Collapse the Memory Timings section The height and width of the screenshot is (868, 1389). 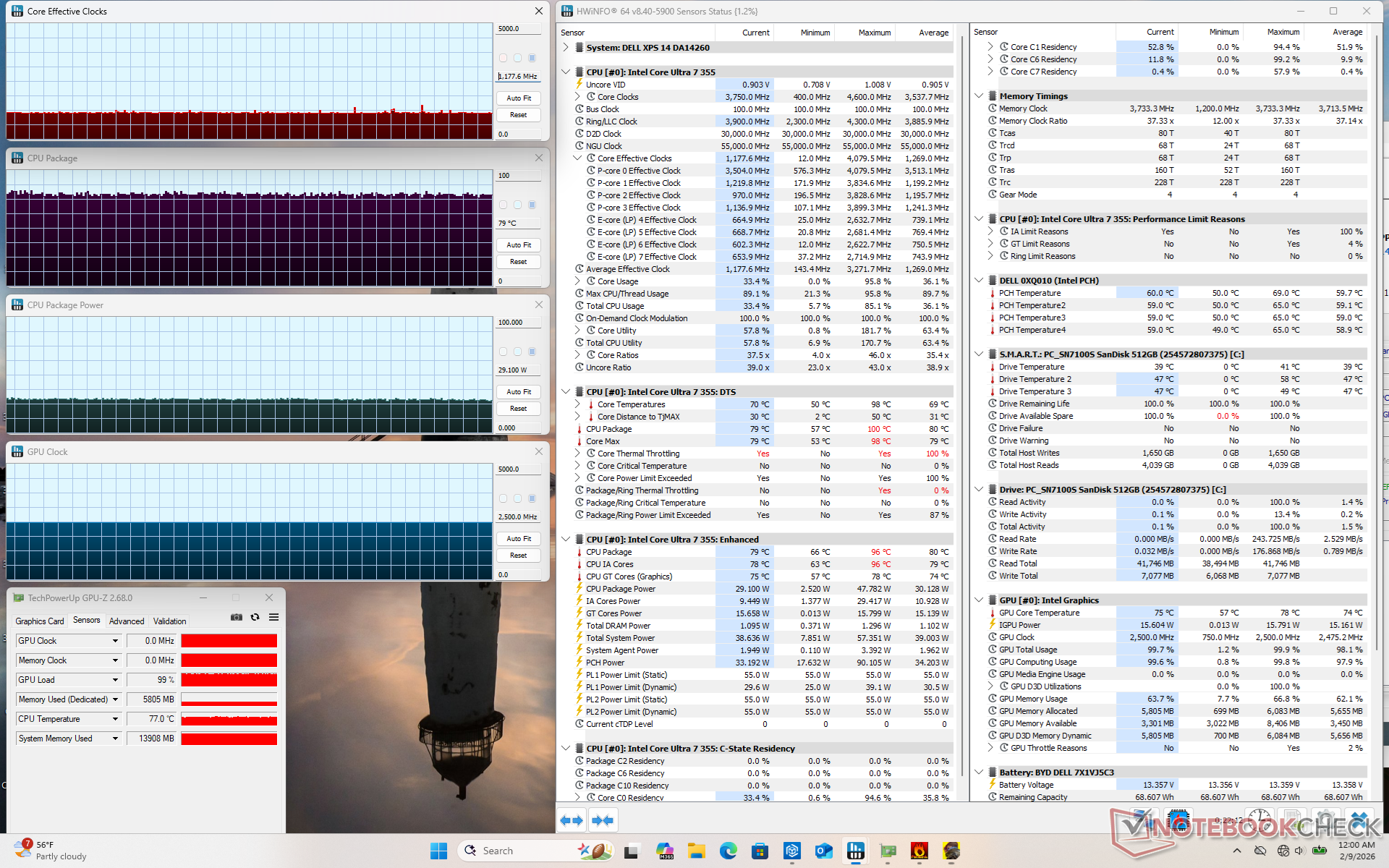[979, 96]
